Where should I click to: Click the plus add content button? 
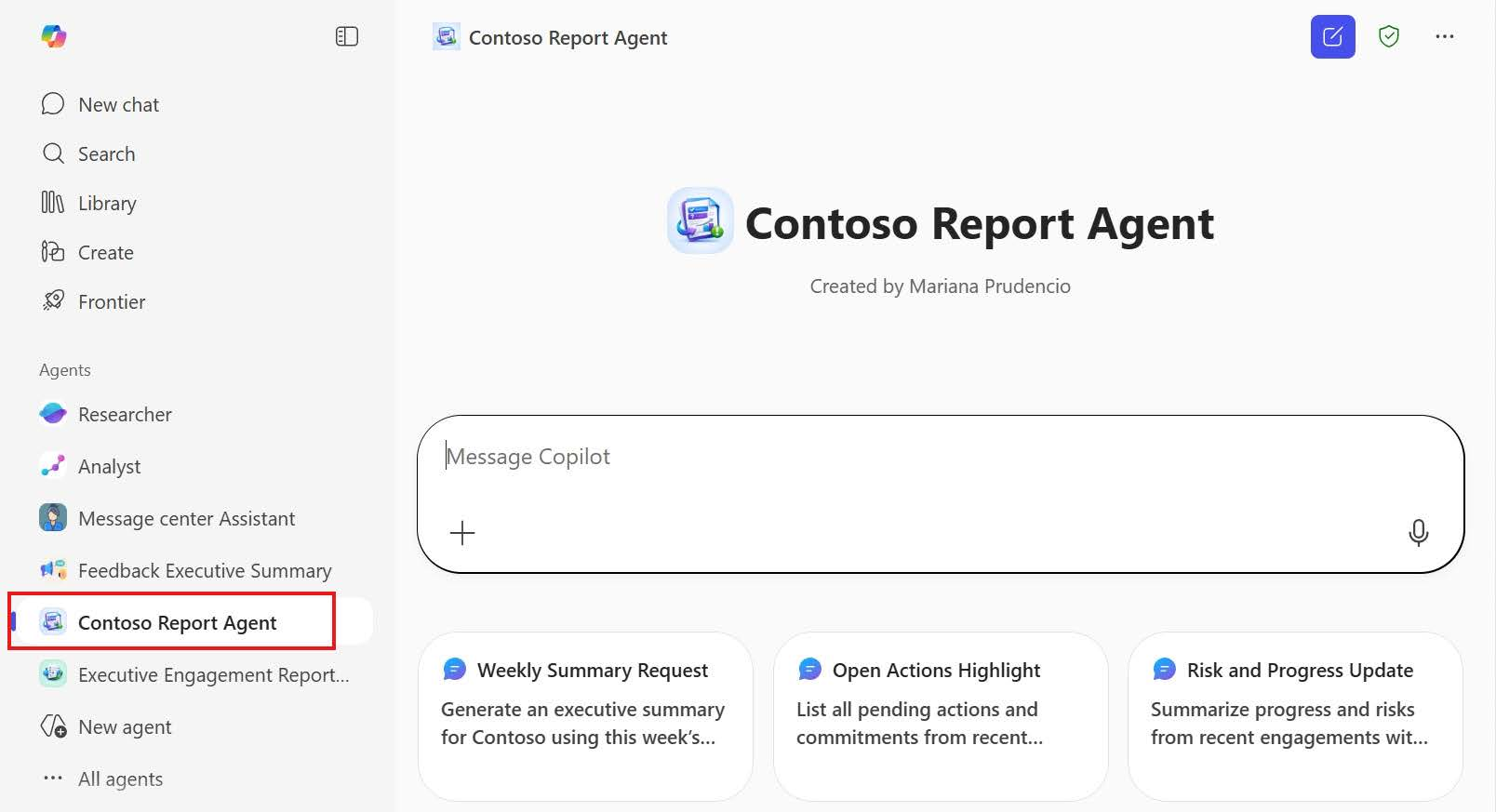462,533
